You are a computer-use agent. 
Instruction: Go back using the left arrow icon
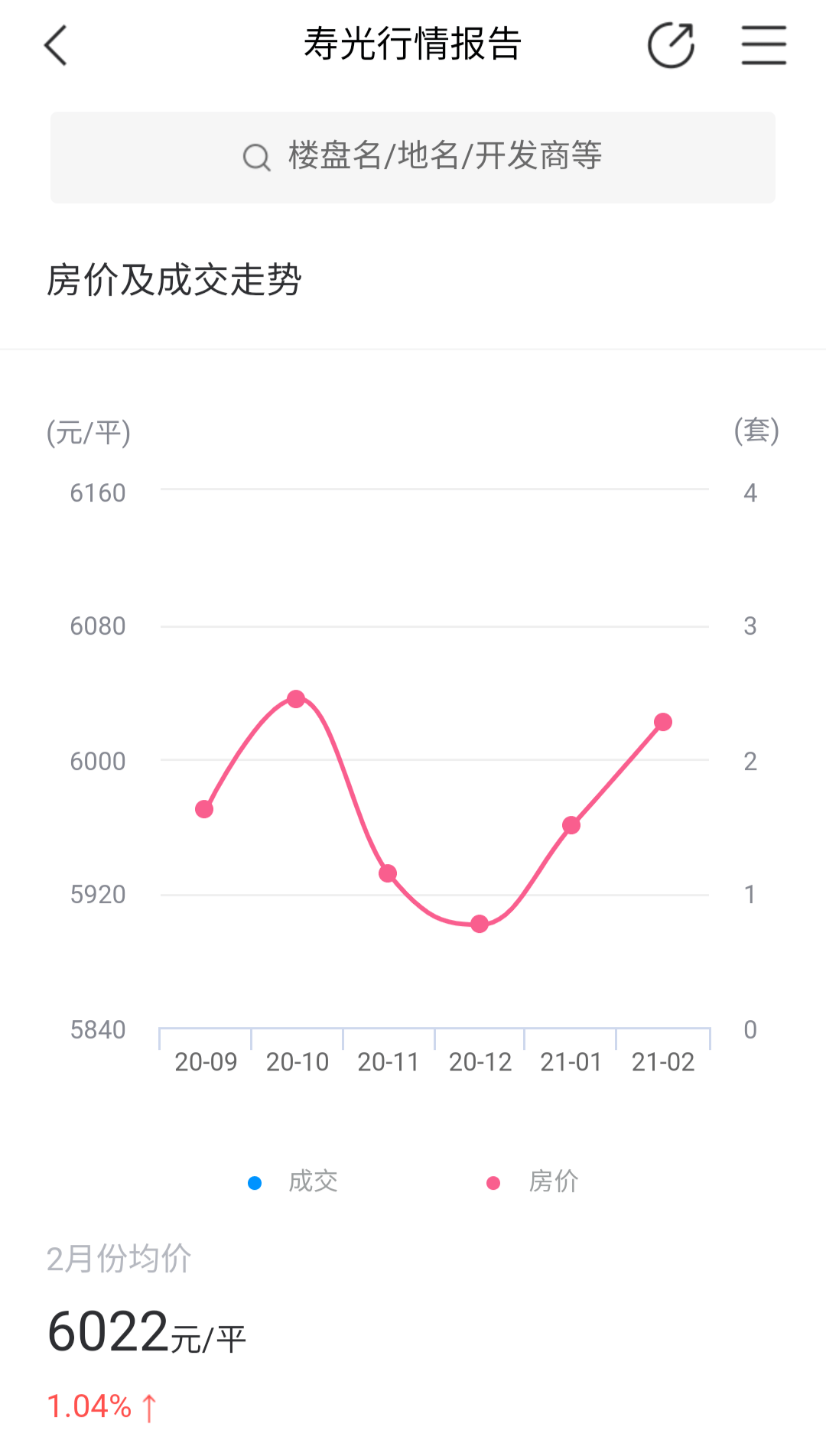point(56,45)
